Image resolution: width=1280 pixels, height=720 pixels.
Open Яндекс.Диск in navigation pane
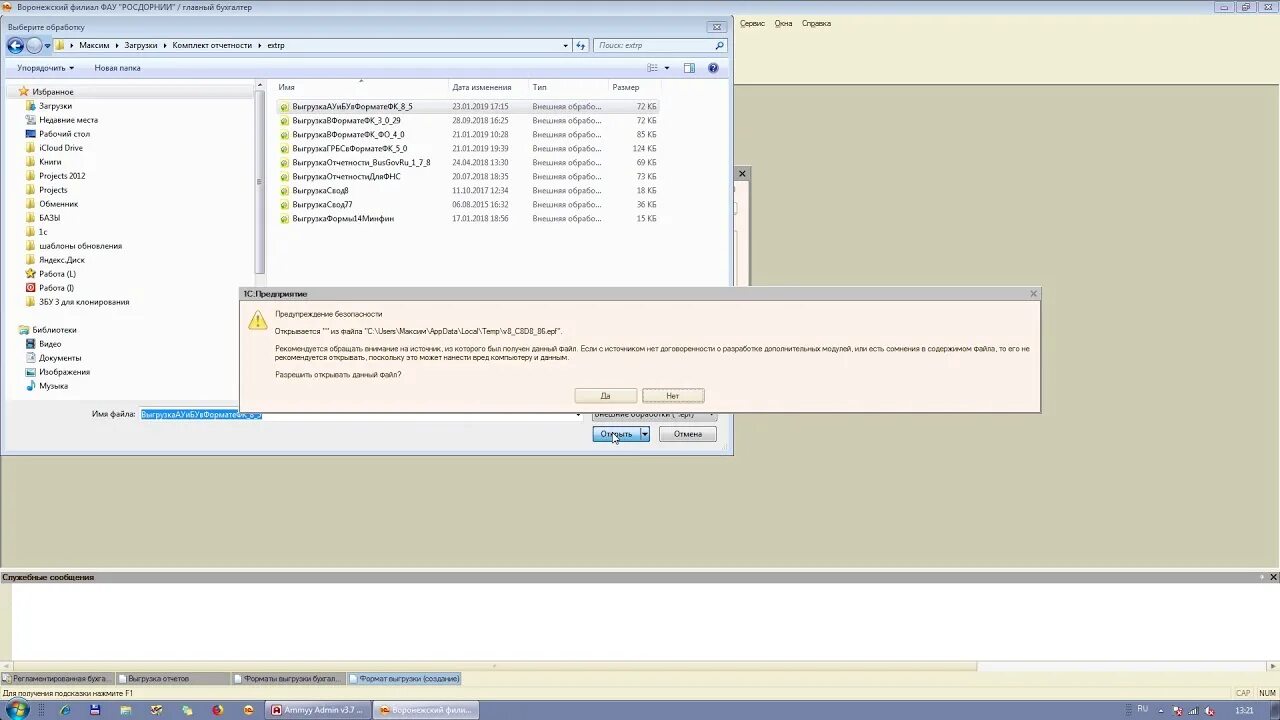pyautogui.click(x=61, y=260)
